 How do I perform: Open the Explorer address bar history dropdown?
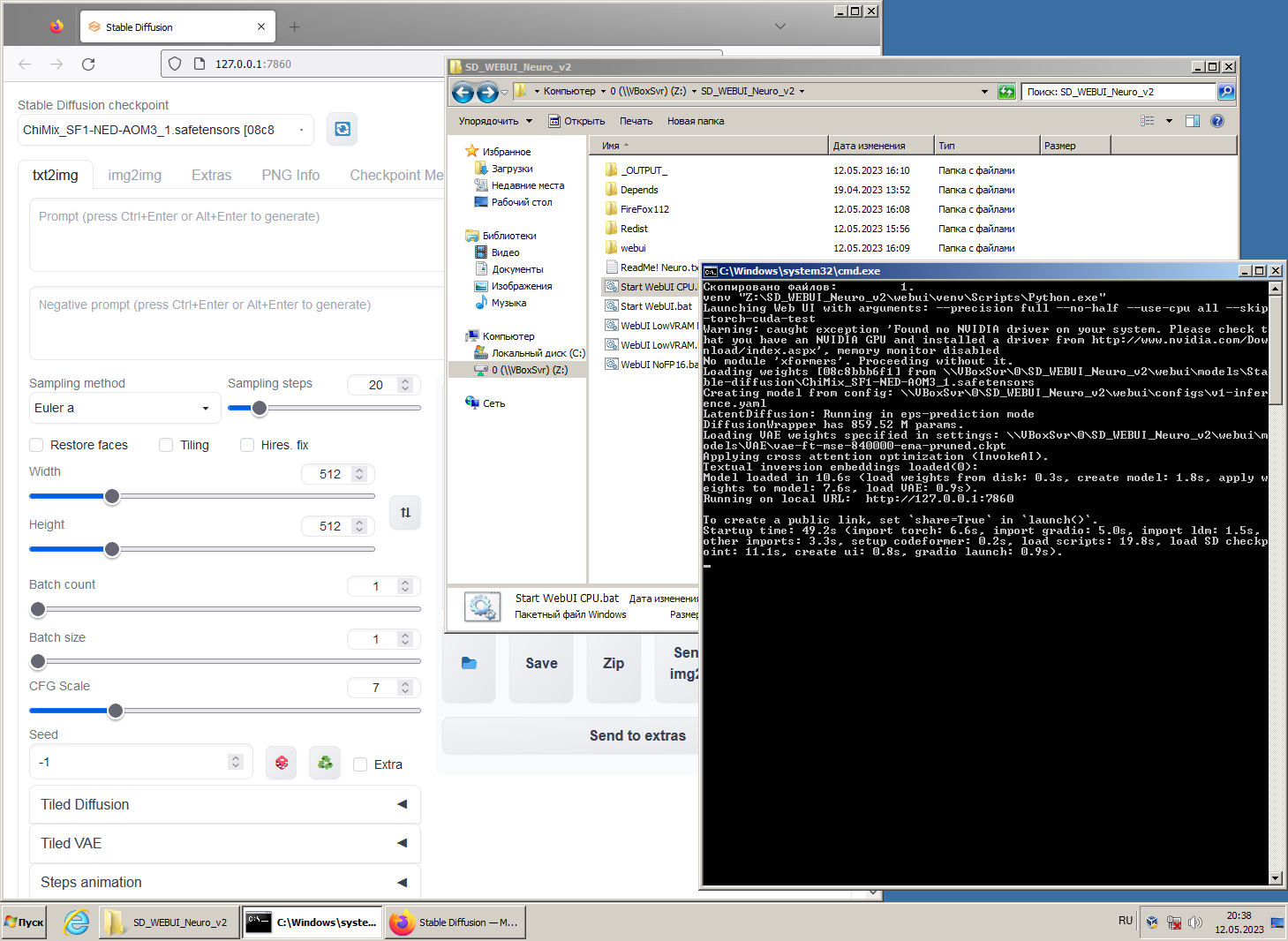point(984,92)
